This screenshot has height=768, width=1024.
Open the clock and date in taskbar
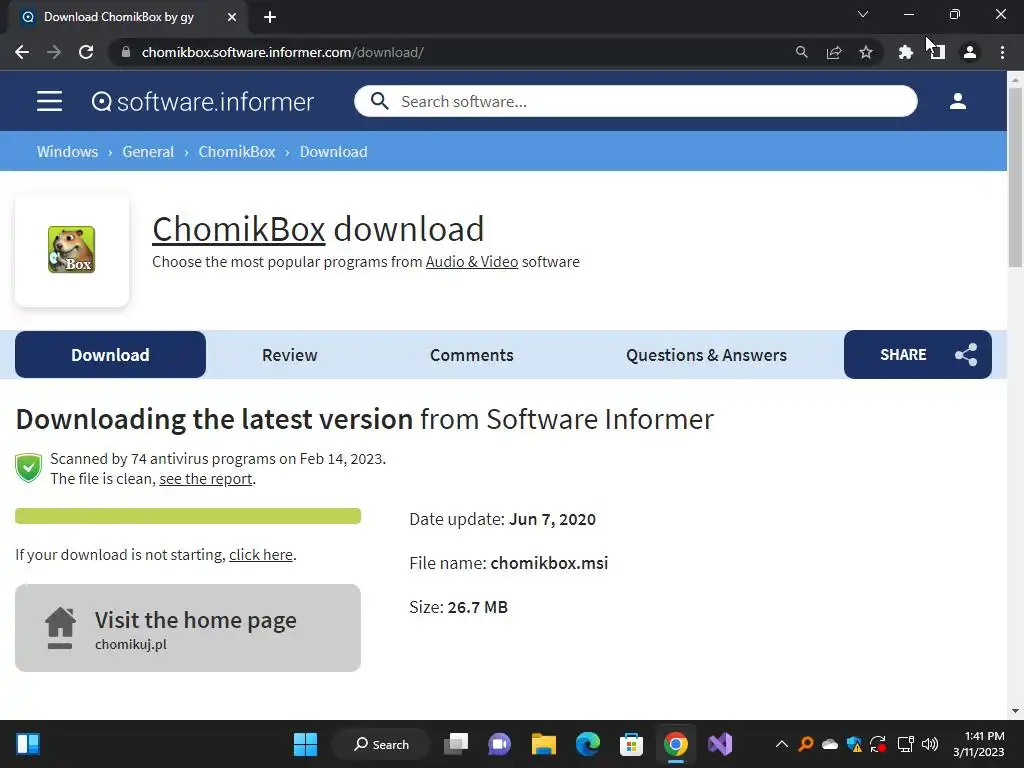[978, 744]
